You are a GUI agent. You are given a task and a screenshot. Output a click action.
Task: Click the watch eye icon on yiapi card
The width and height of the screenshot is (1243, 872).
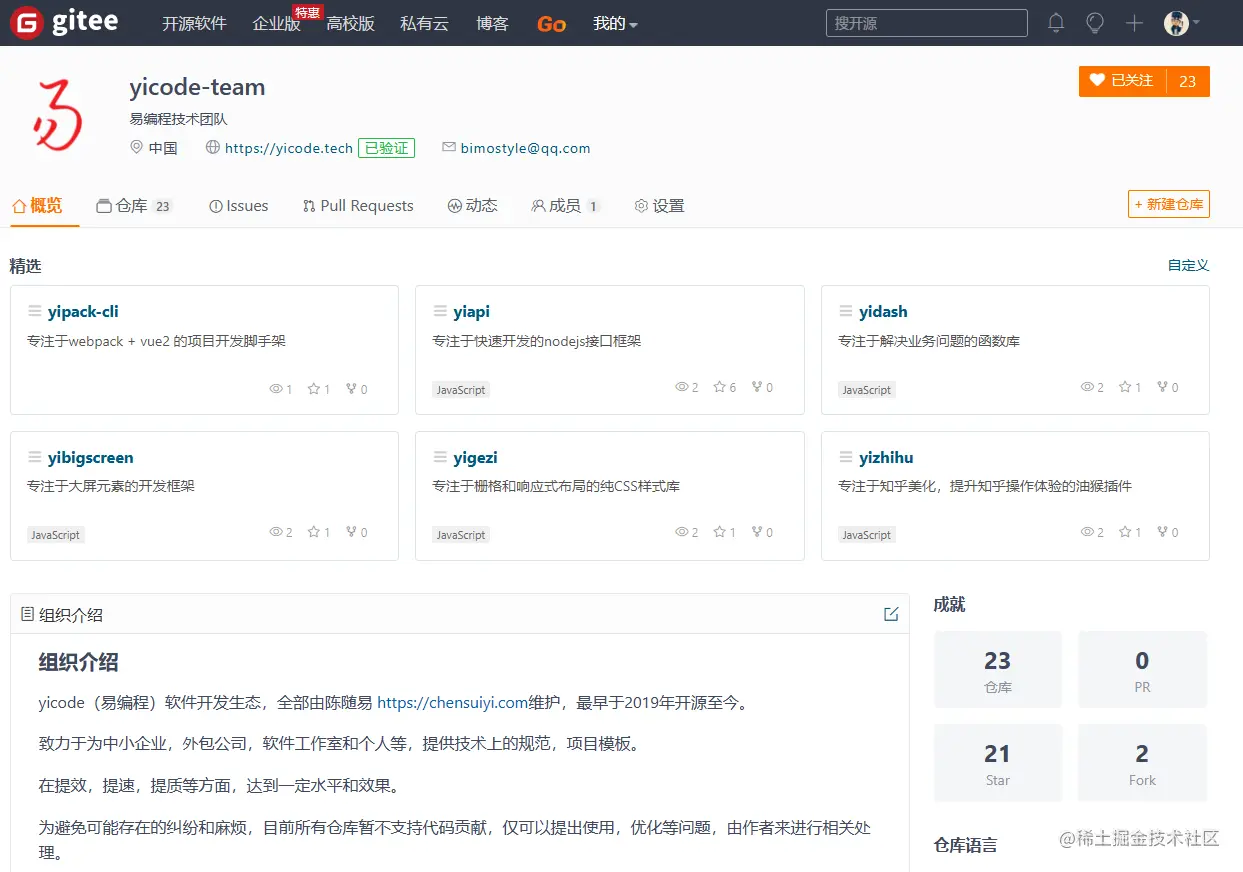[x=682, y=386]
